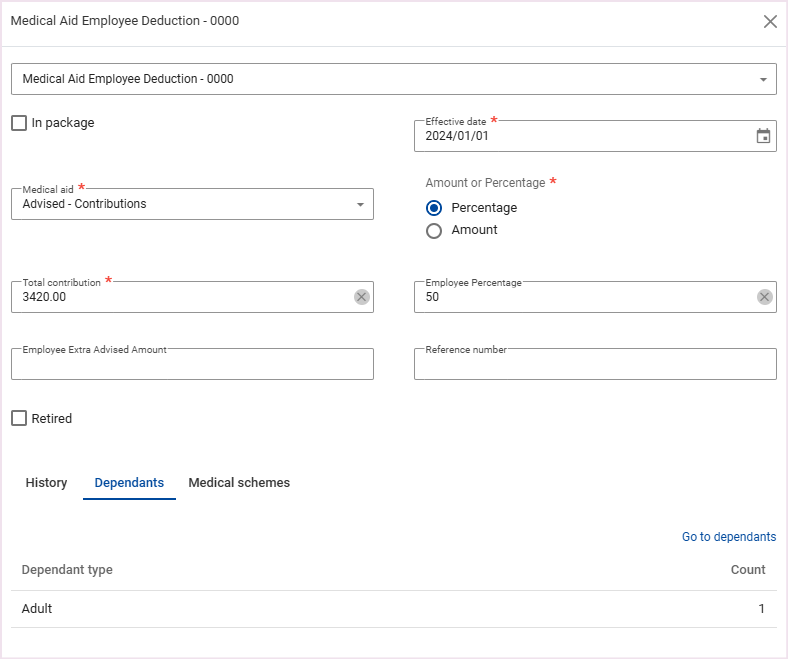Click the Employee Extra Advised Amount field

tap(192, 365)
